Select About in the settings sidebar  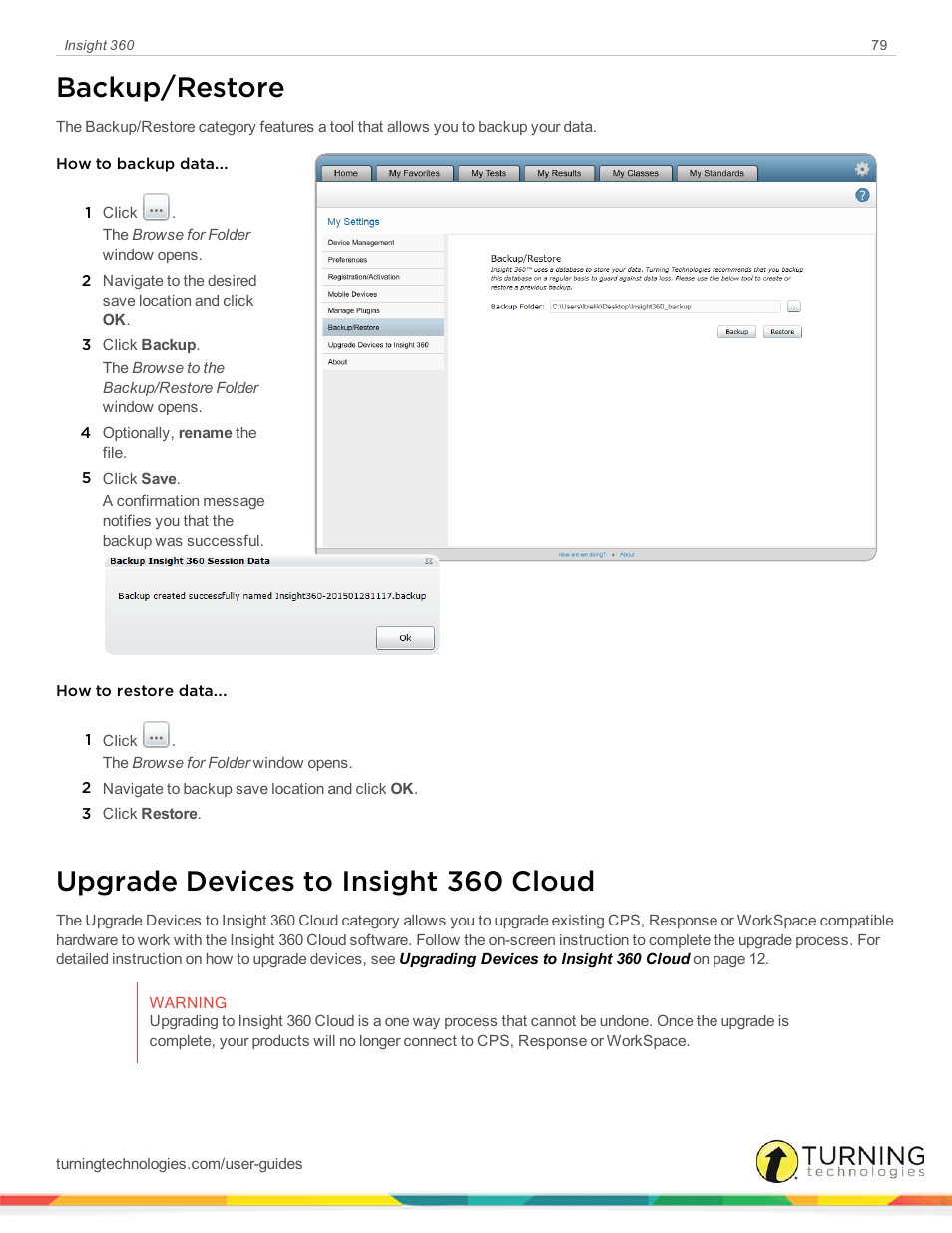point(383,362)
